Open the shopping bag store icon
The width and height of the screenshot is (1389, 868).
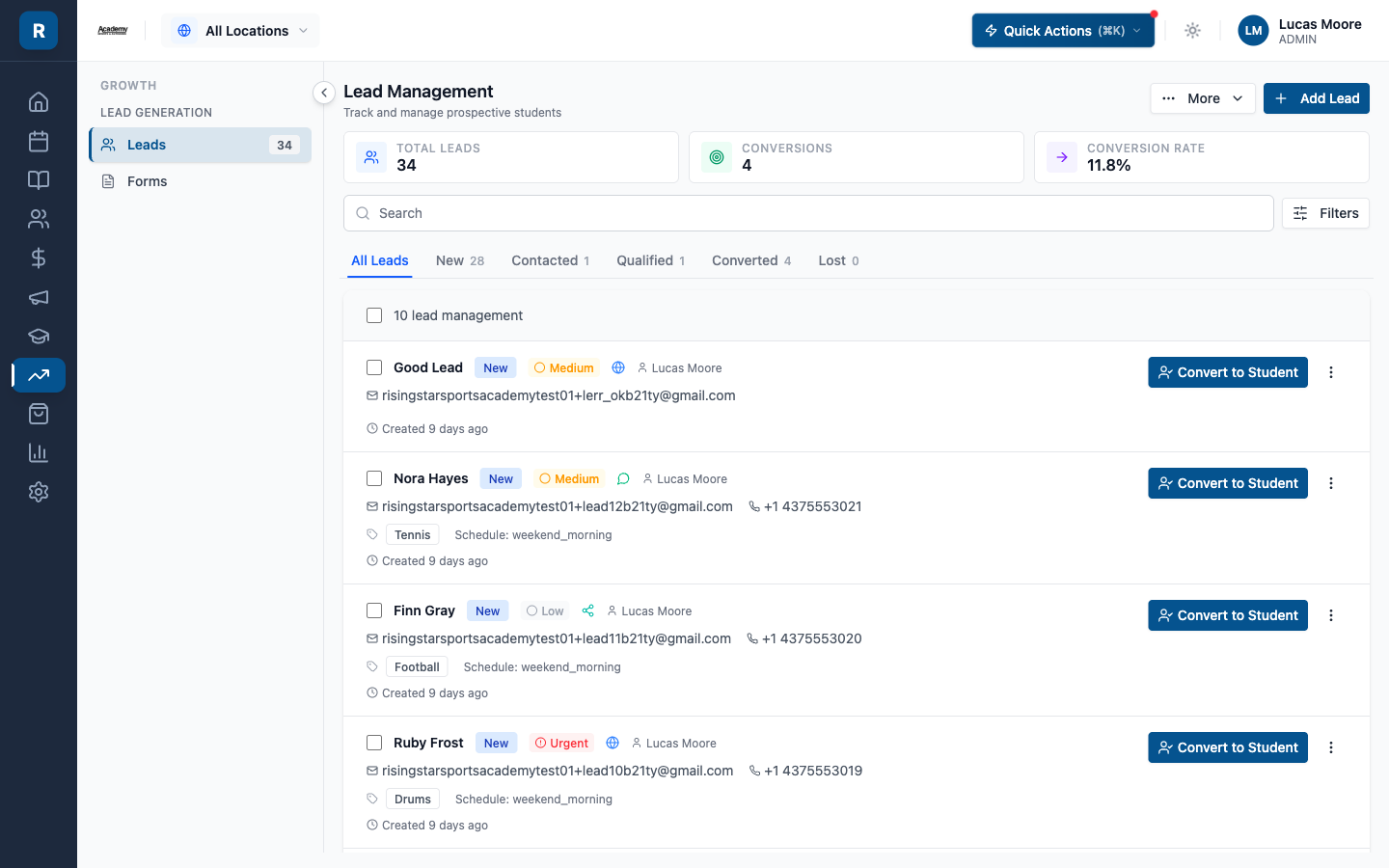pos(39,414)
